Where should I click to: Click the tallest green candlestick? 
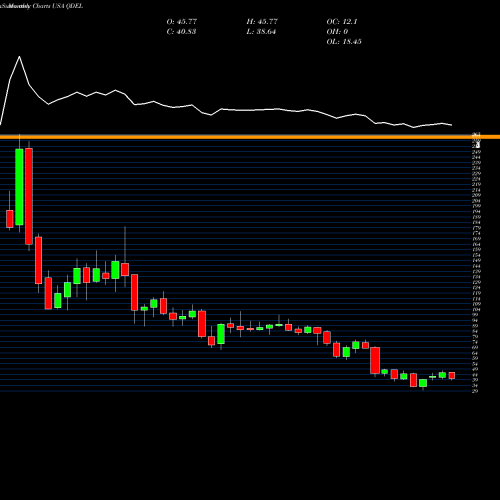coord(19,187)
